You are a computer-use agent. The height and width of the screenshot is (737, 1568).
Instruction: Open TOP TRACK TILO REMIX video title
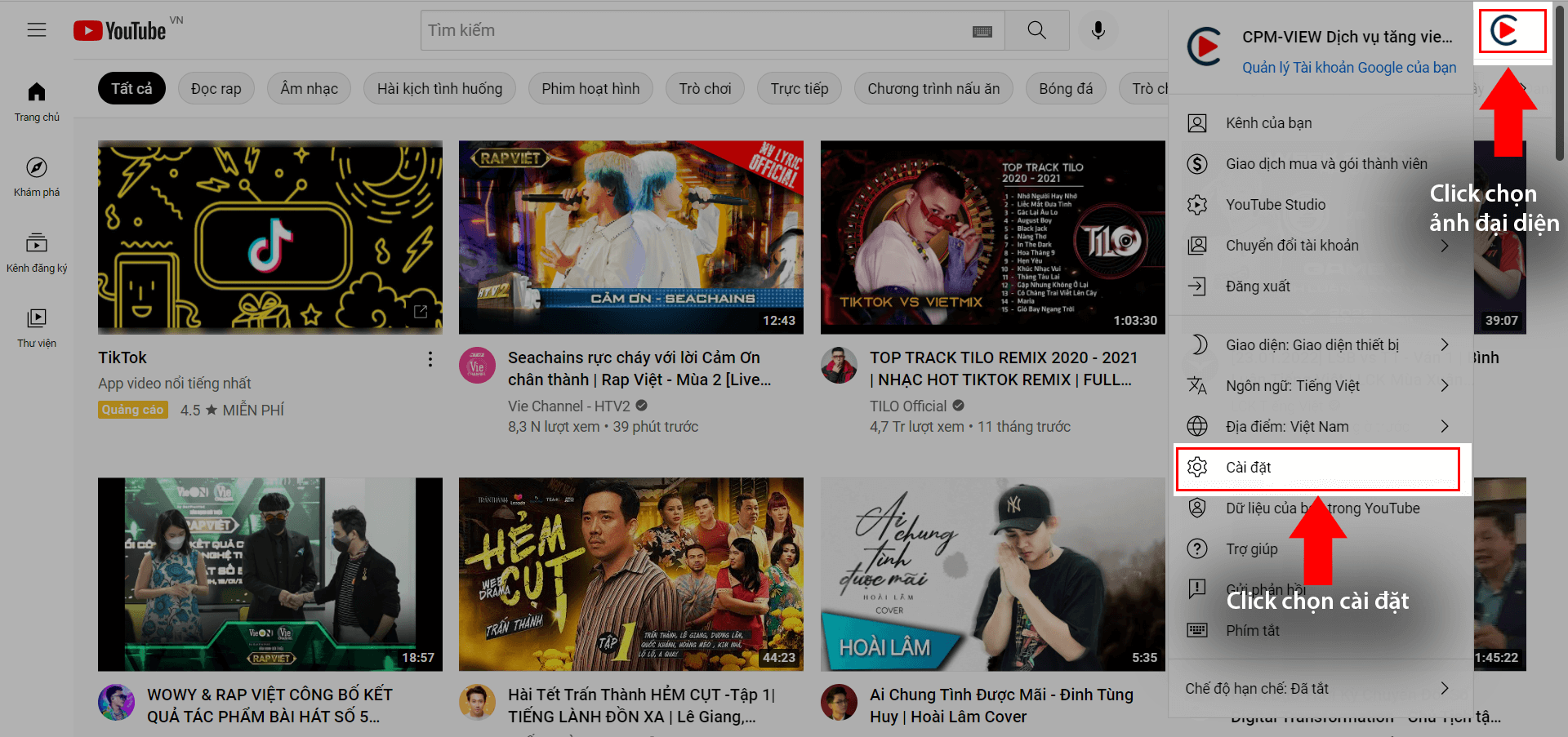tap(1004, 369)
